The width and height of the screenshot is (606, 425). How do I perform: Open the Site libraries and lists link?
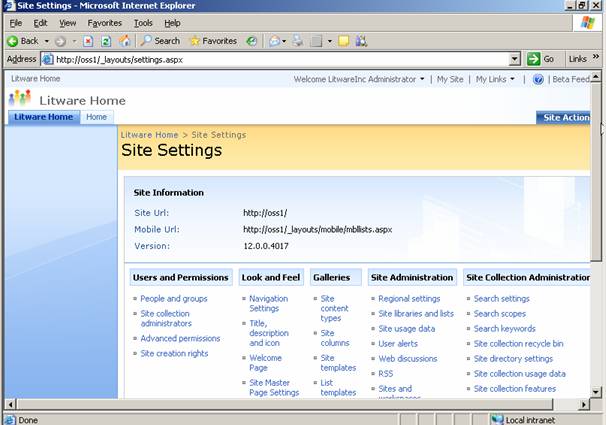point(416,314)
